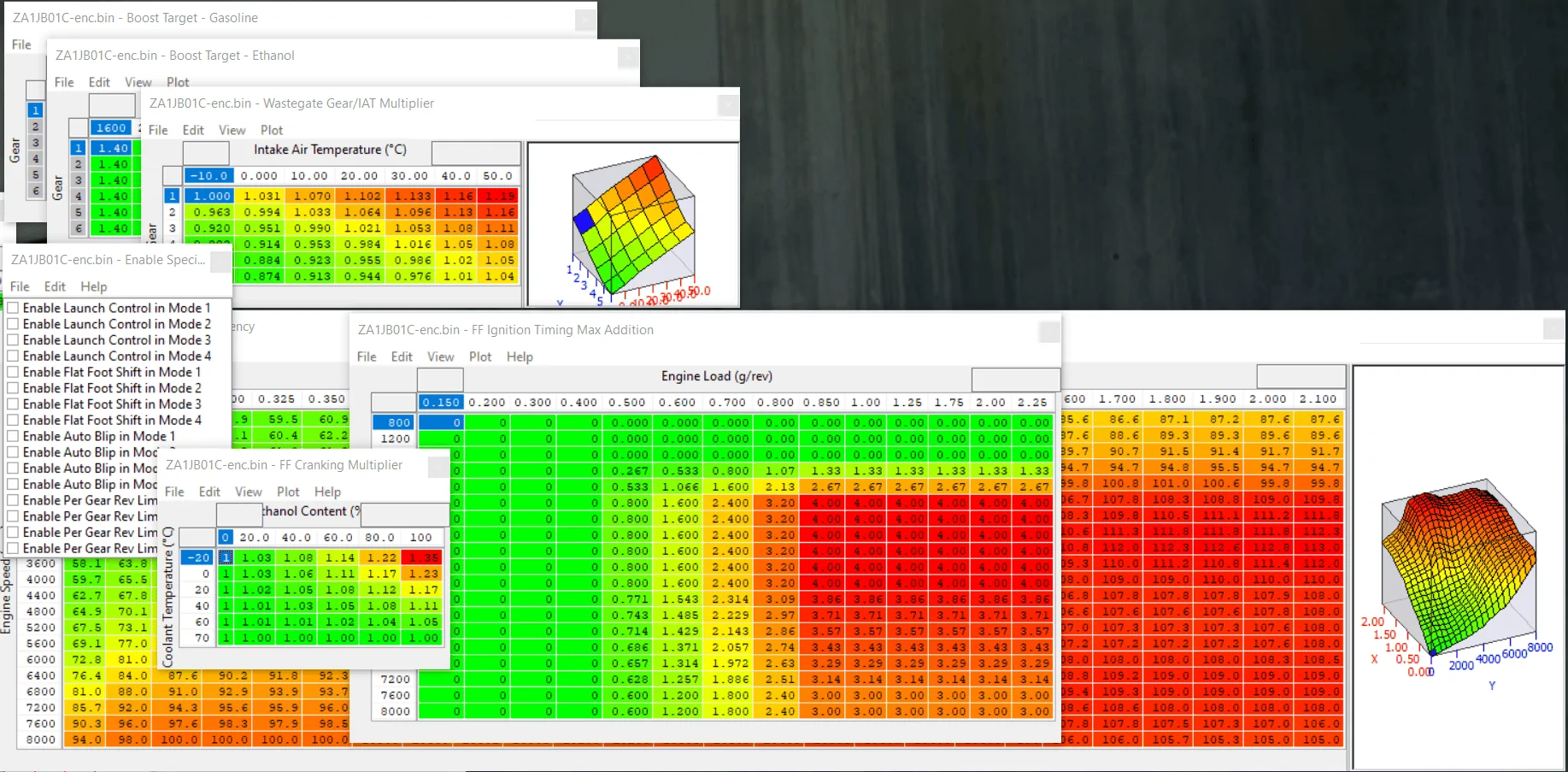The height and width of the screenshot is (772, 1568).
Task: Select the 0.325 column header in background table
Action: (x=276, y=398)
